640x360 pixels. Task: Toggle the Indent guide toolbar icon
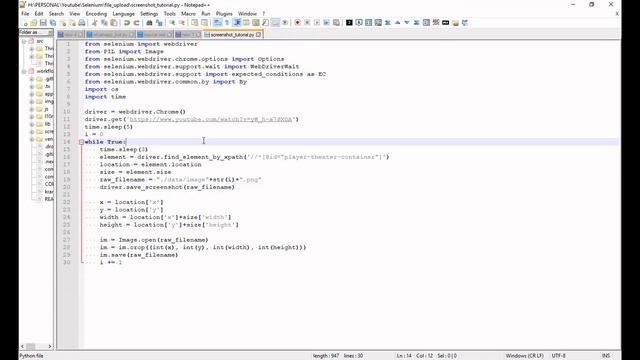click(x=237, y=23)
